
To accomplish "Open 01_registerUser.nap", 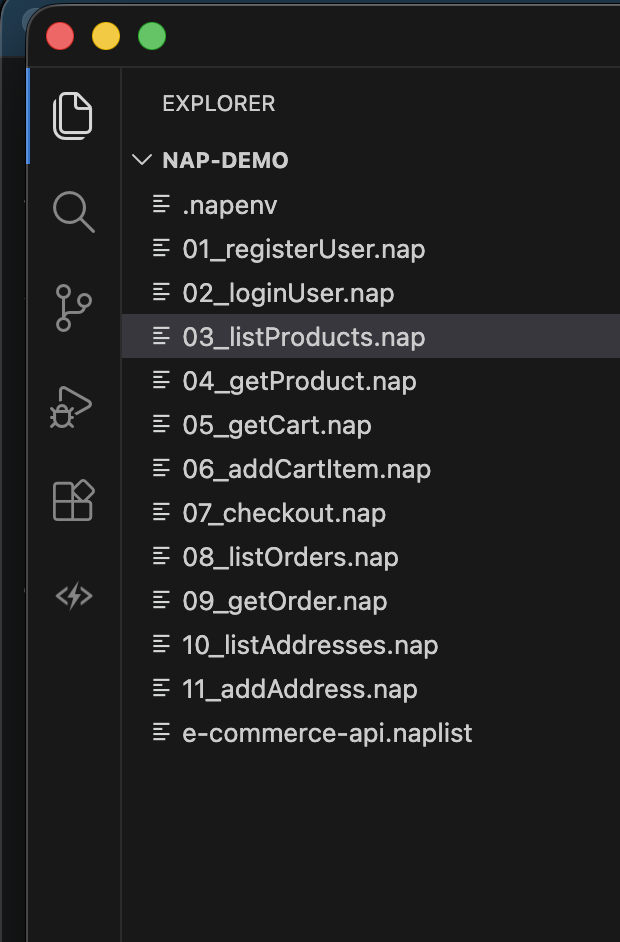I will click(371, 249).
